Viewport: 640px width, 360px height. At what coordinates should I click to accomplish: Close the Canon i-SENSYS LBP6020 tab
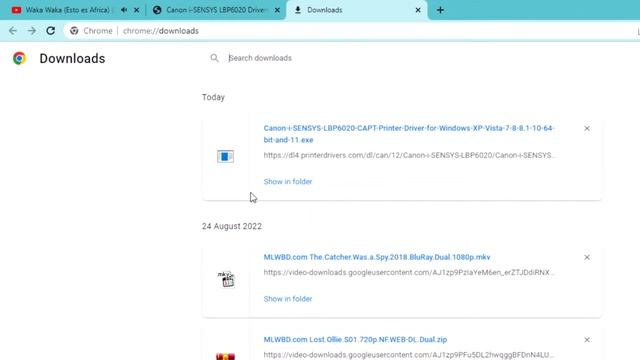point(277,10)
